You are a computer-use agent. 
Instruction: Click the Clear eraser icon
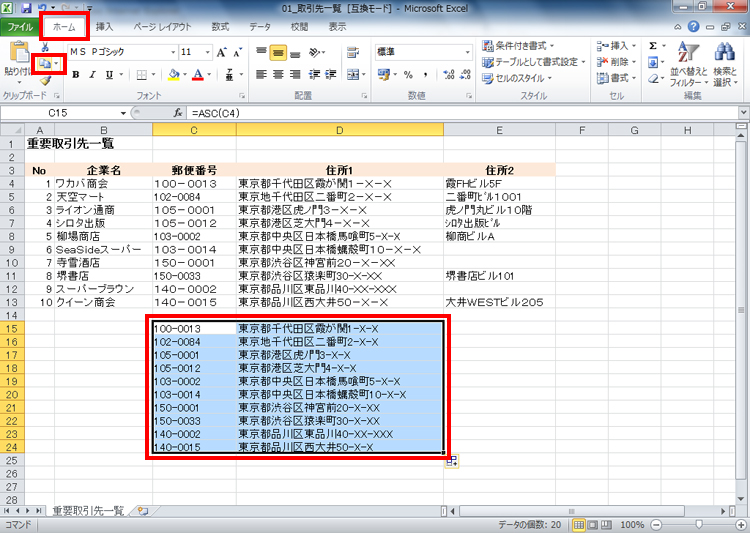pos(653,78)
